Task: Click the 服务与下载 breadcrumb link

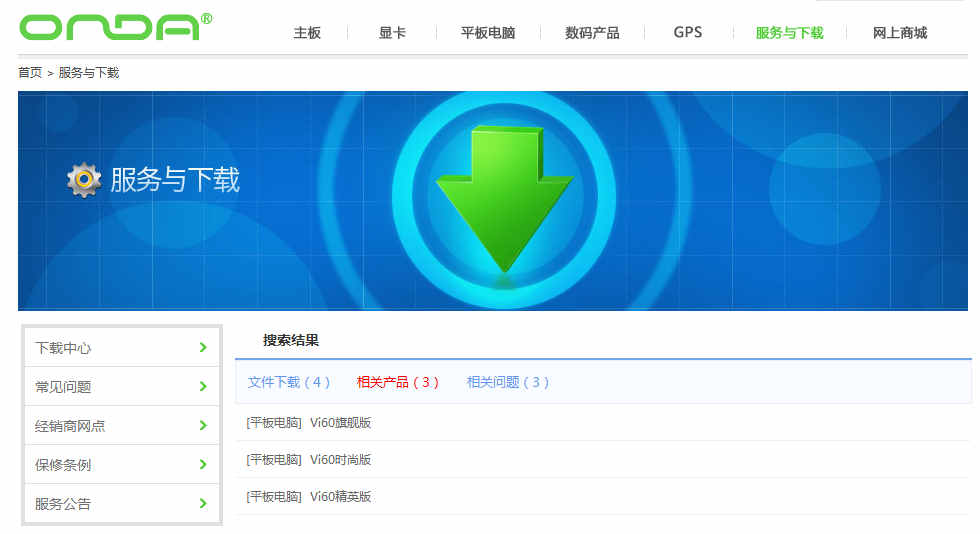Action: [x=89, y=73]
